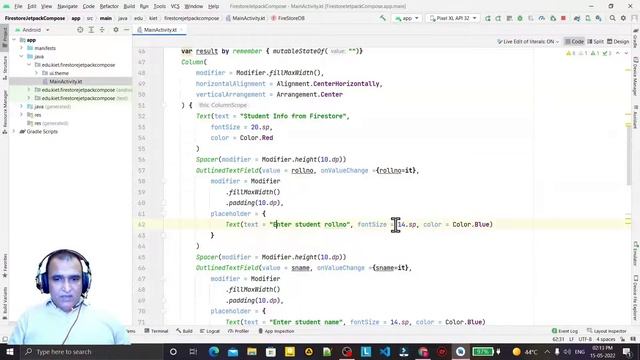Toggle the Emulator sidebar button
640x360 pixels.
click(636, 253)
